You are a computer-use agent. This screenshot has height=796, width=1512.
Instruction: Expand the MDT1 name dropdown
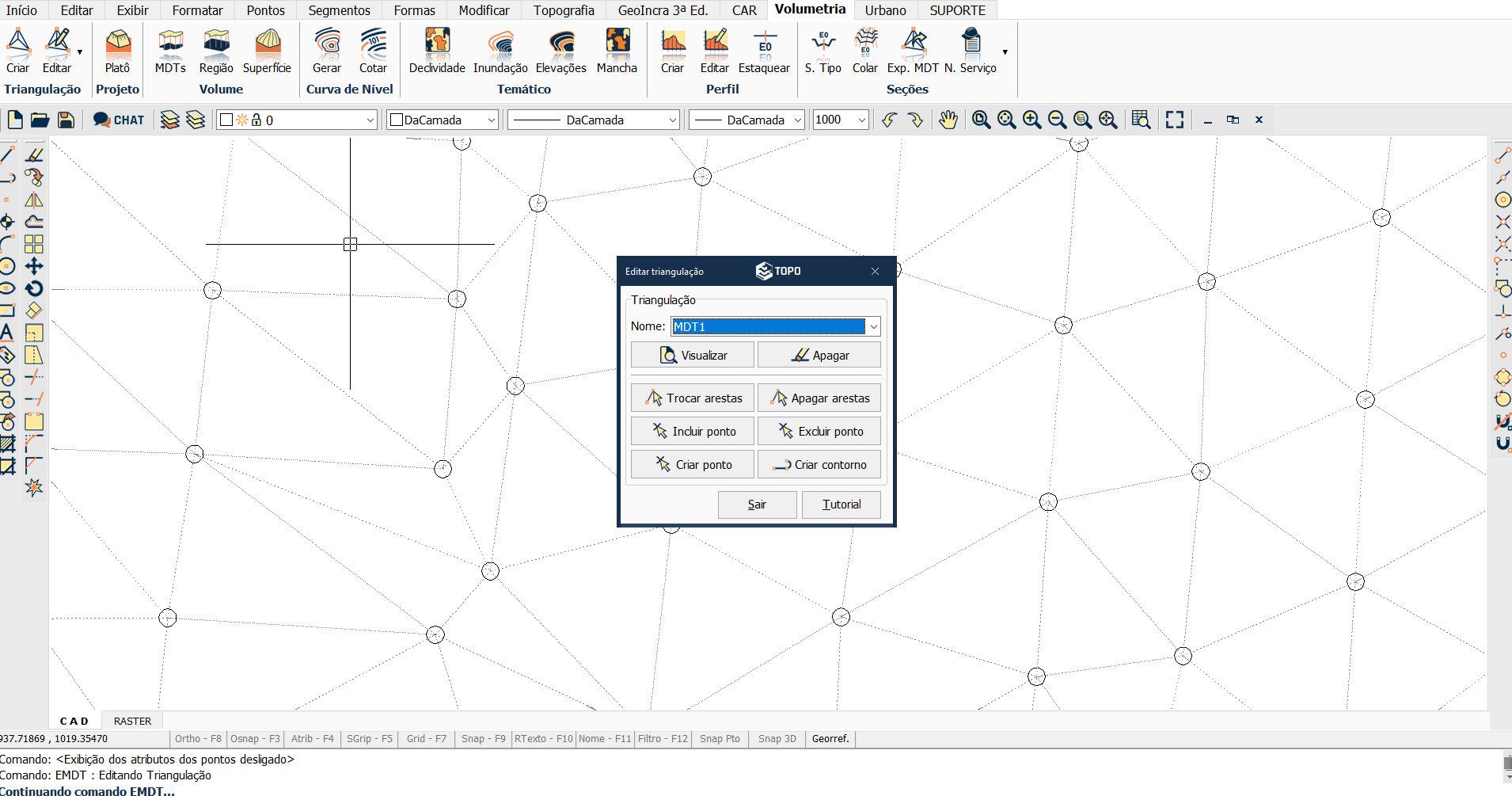pyautogui.click(x=873, y=326)
